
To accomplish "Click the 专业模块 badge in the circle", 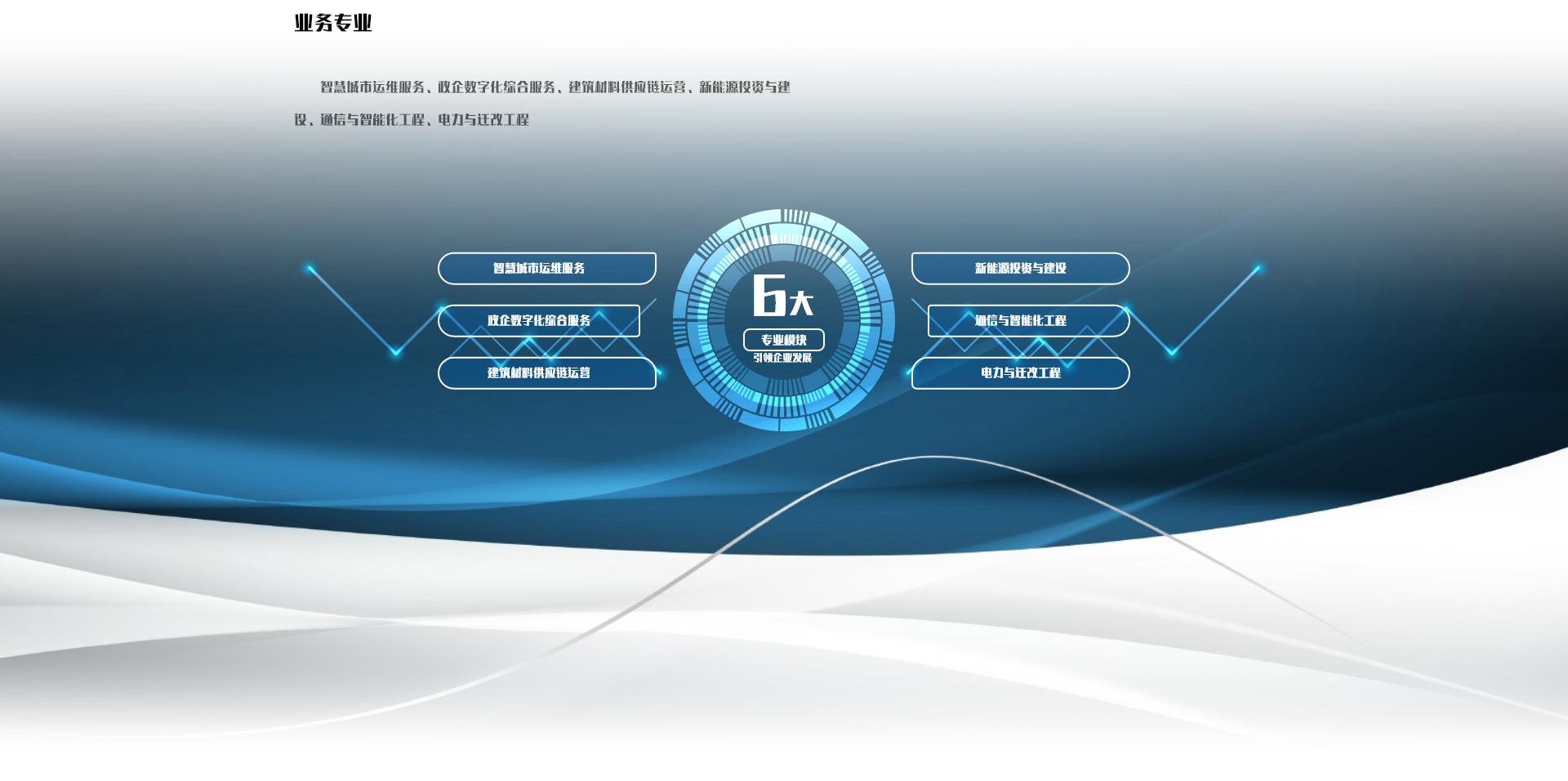I will (783, 340).
